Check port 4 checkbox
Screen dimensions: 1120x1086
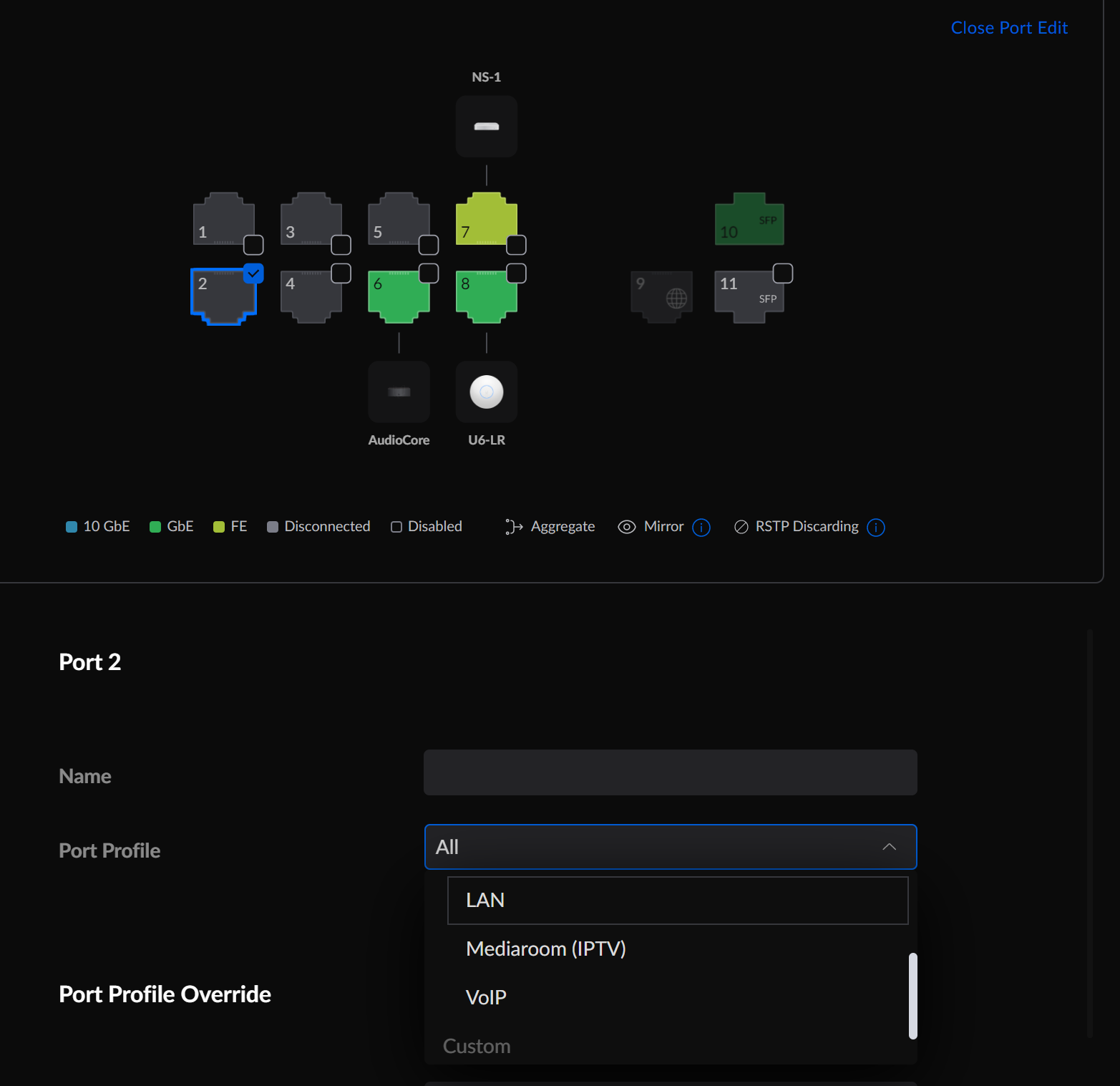coord(341,273)
